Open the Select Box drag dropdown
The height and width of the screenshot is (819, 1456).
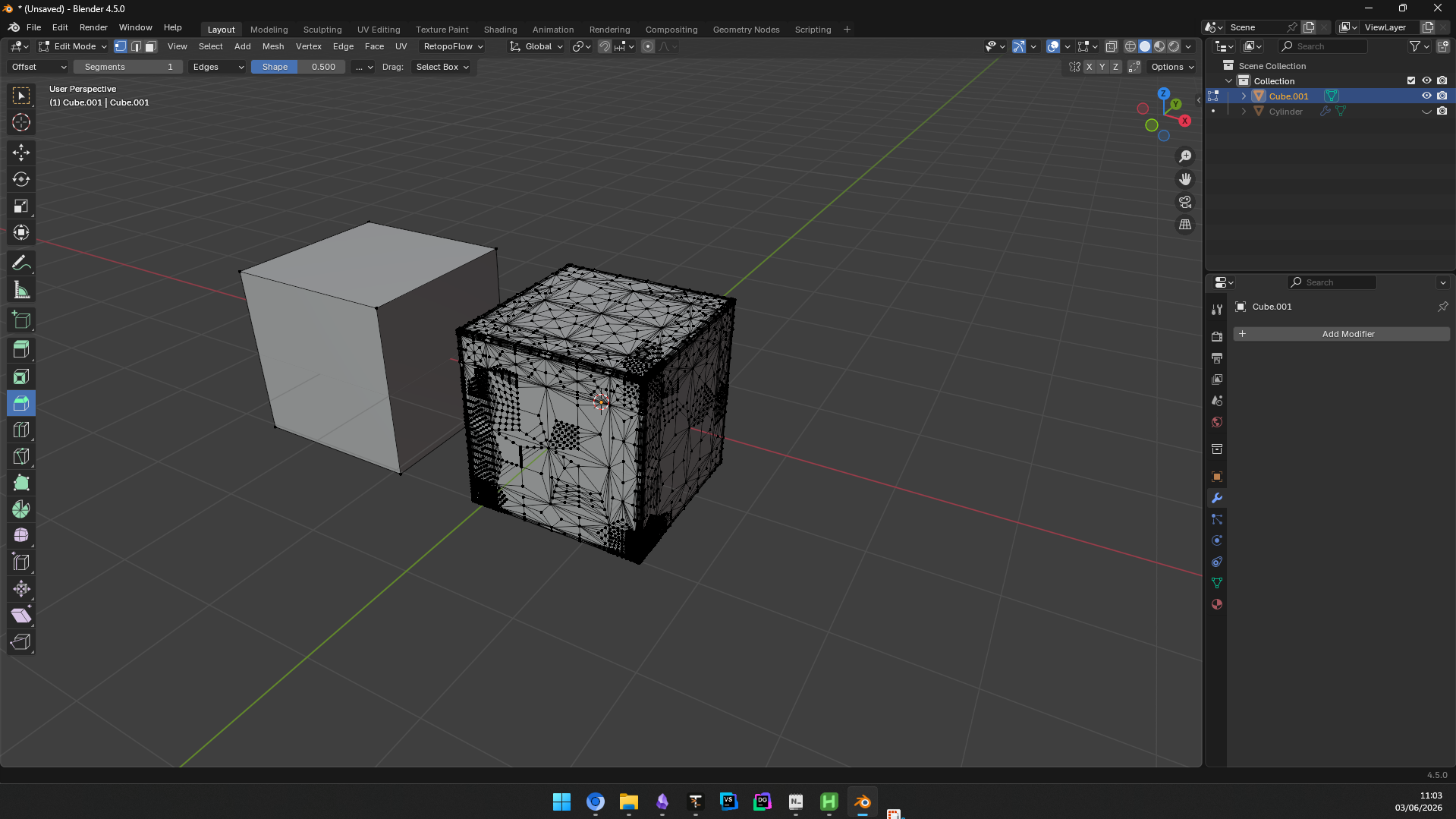[x=442, y=67]
